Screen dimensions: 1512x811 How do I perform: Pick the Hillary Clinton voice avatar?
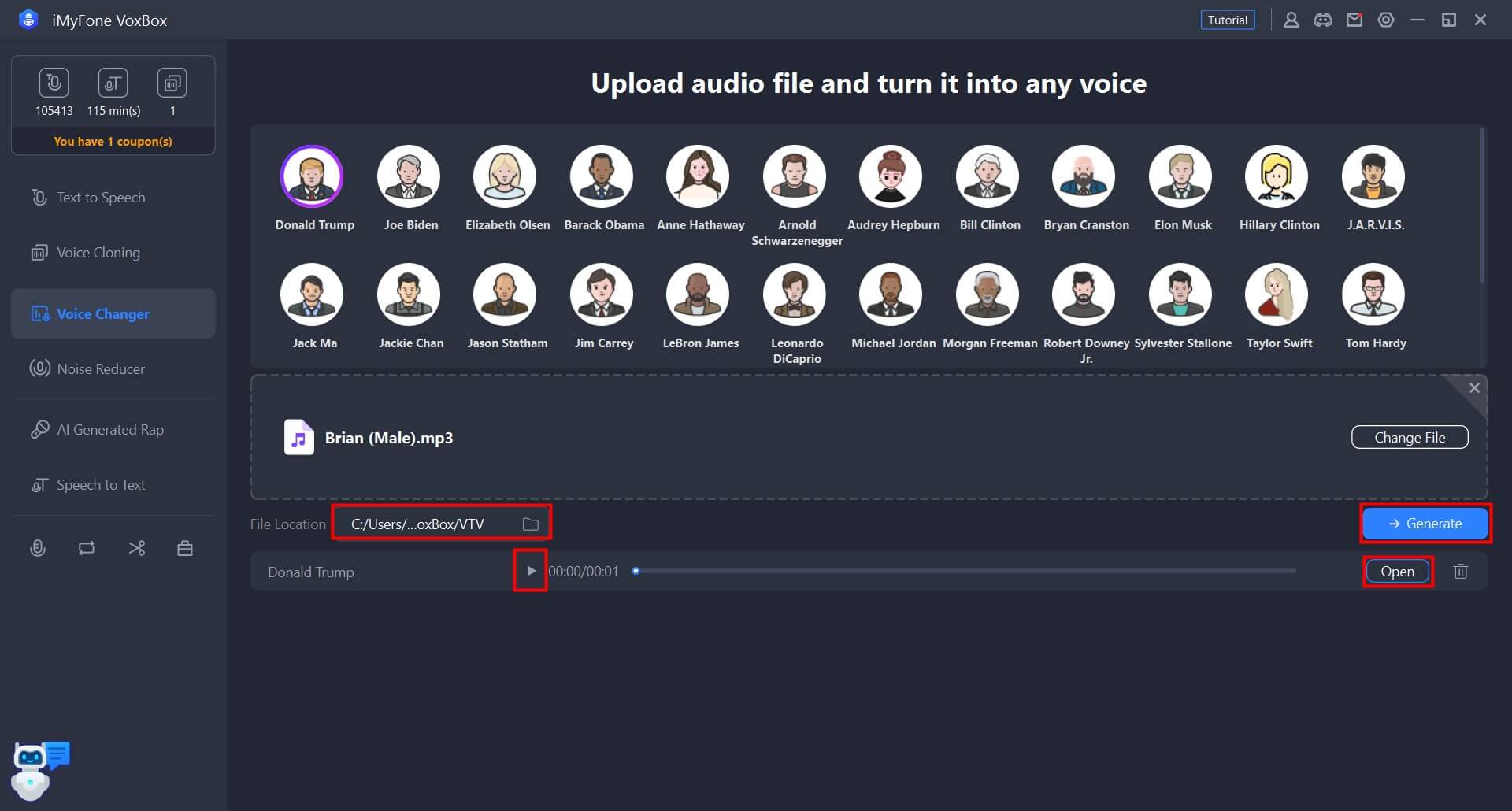click(x=1277, y=176)
